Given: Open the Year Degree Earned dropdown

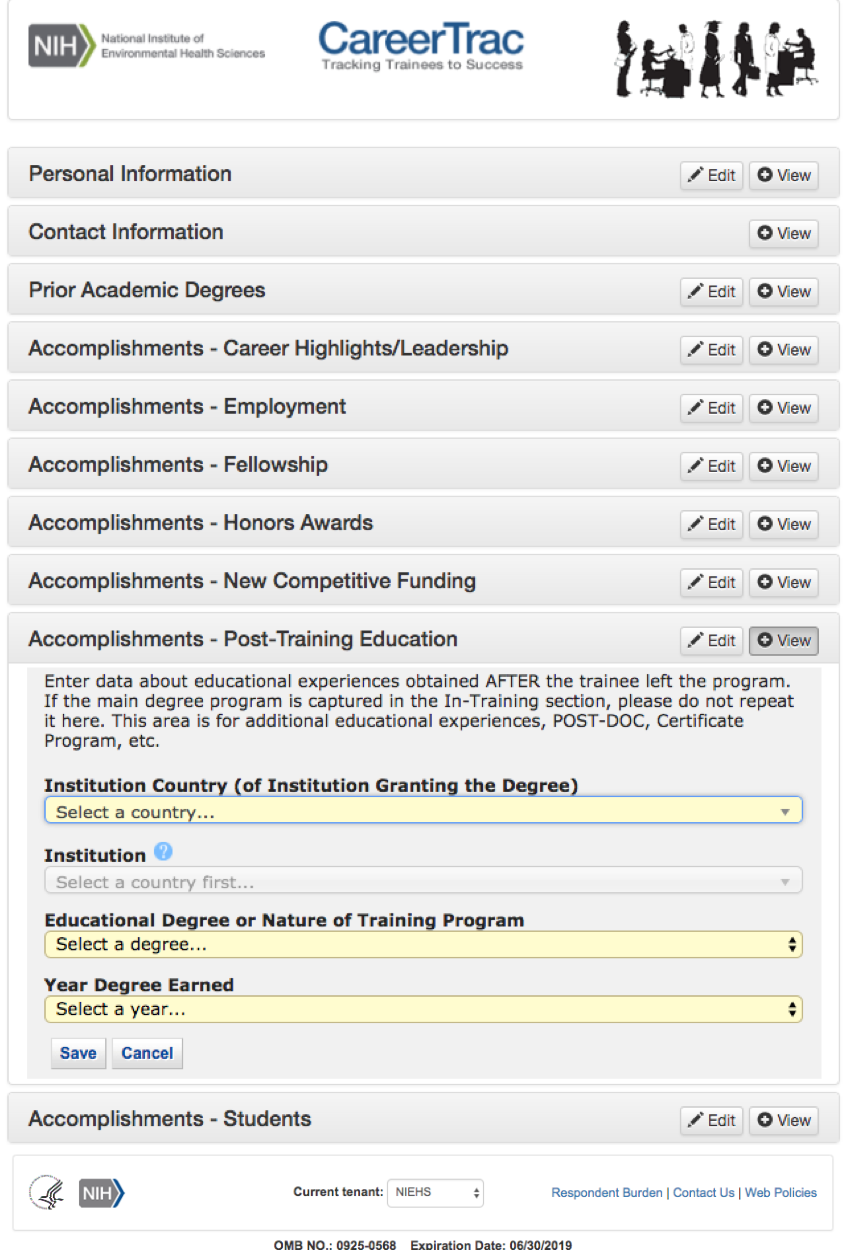Looking at the screenshot, I should (423, 1009).
